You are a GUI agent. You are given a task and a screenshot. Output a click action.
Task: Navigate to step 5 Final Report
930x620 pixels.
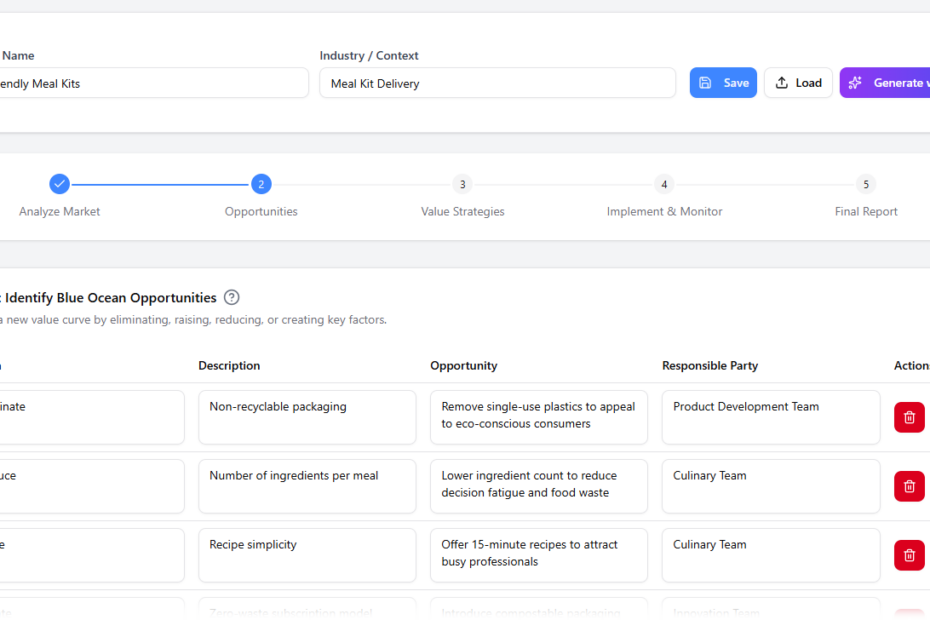[x=866, y=184]
